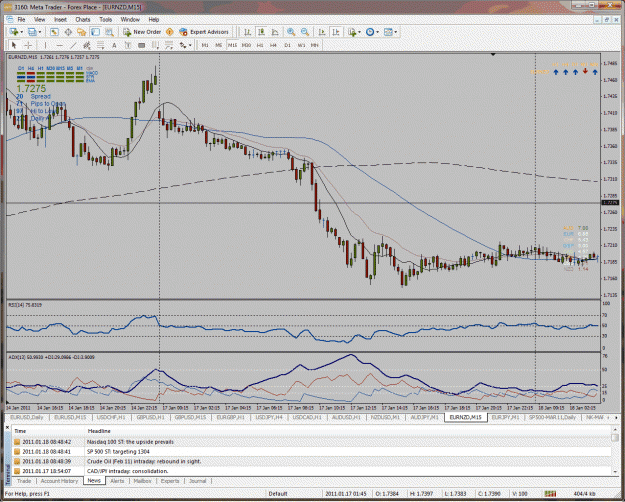Switch chart to Bar Chart mode
The width and height of the screenshot is (625, 502).
coord(247,32)
